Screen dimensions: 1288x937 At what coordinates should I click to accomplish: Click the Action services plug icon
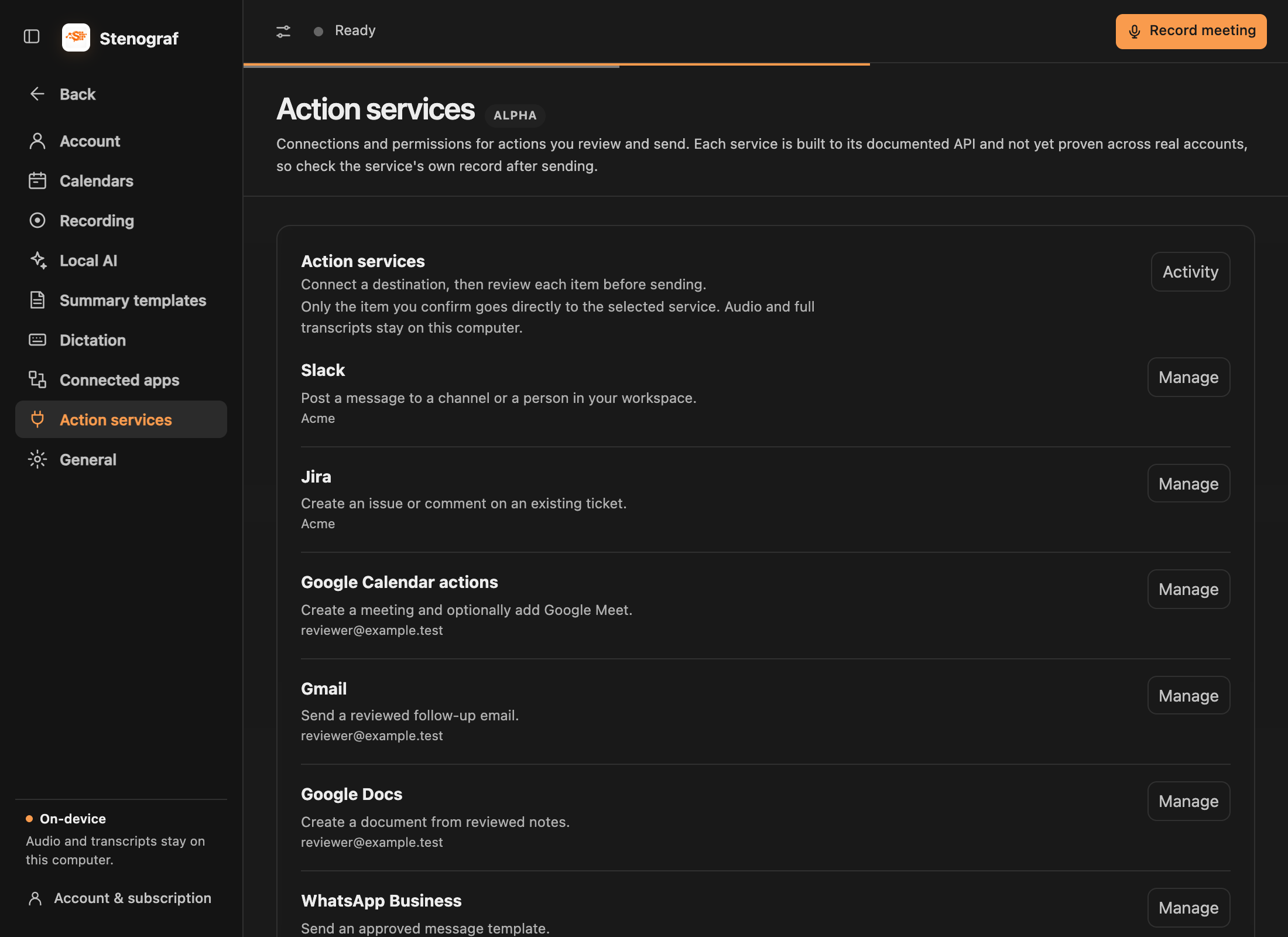pos(37,419)
